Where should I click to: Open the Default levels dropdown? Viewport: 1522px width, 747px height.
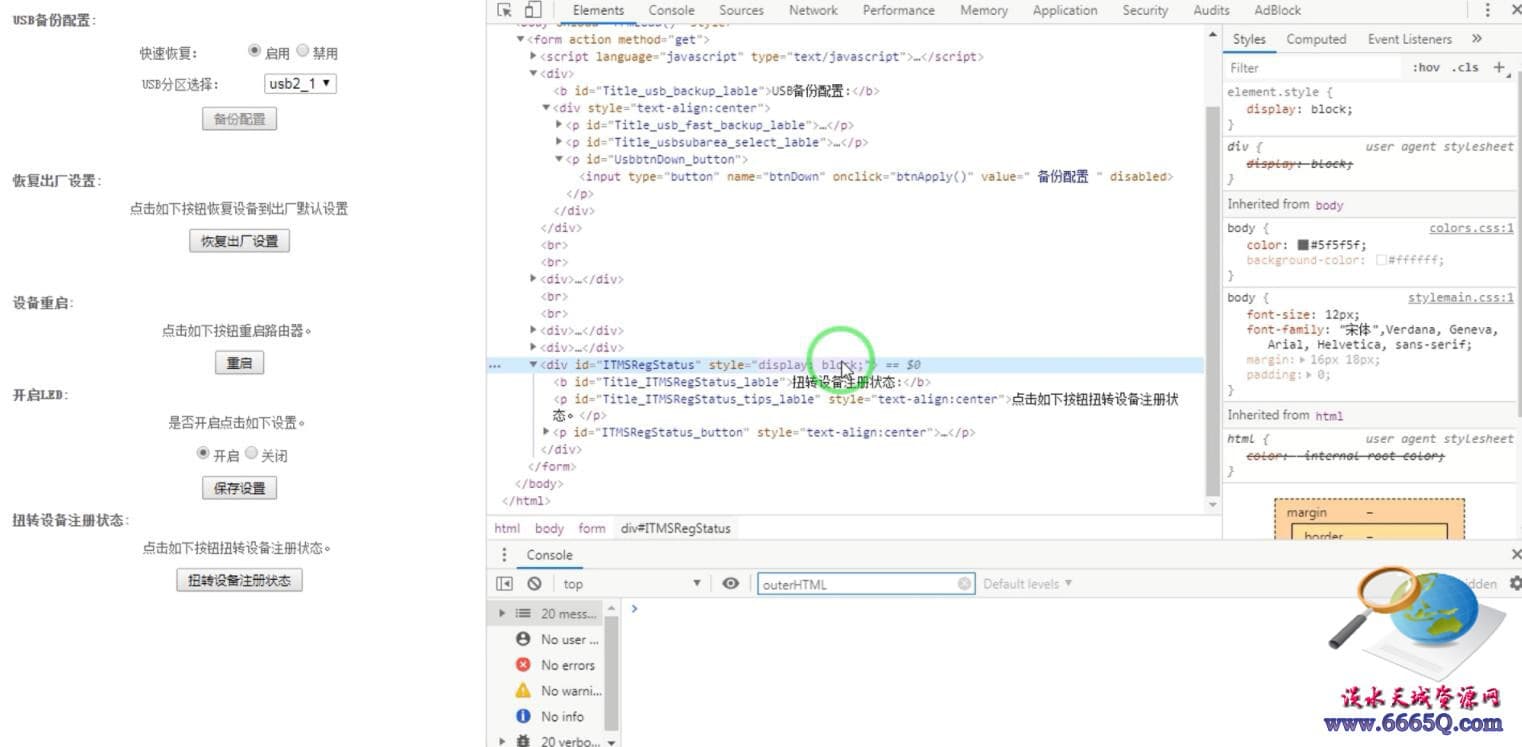pos(1027,584)
